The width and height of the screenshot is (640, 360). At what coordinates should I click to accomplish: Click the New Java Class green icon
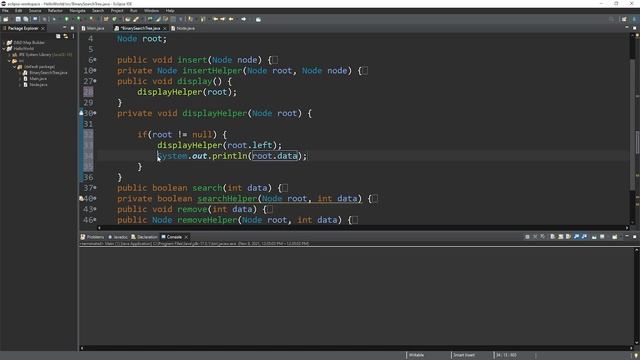coord(115,19)
